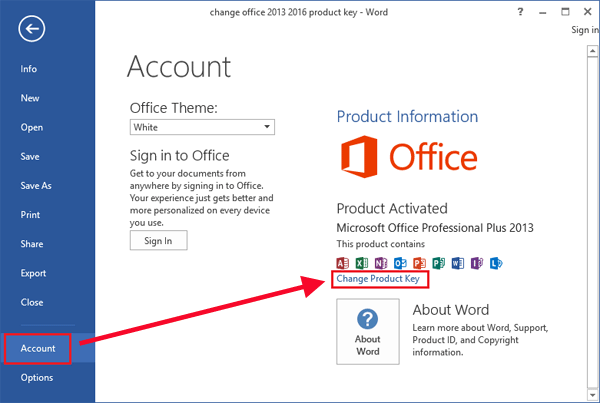600x403 pixels.
Task: Click the Access app icon
Action: pyautogui.click(x=342, y=263)
